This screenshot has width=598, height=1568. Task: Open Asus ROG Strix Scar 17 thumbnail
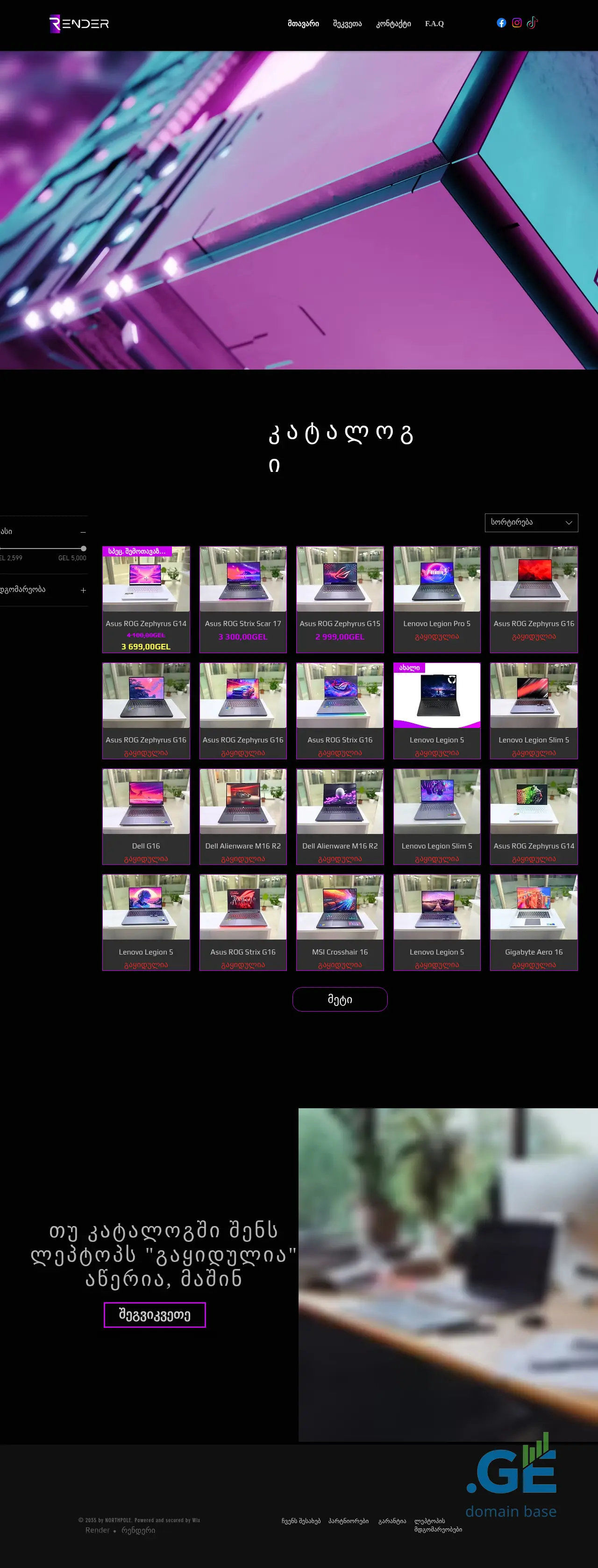243,579
